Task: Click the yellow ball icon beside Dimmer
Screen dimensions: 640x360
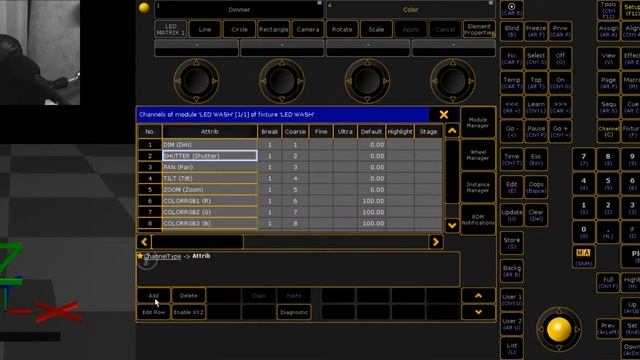Action: 144,8
